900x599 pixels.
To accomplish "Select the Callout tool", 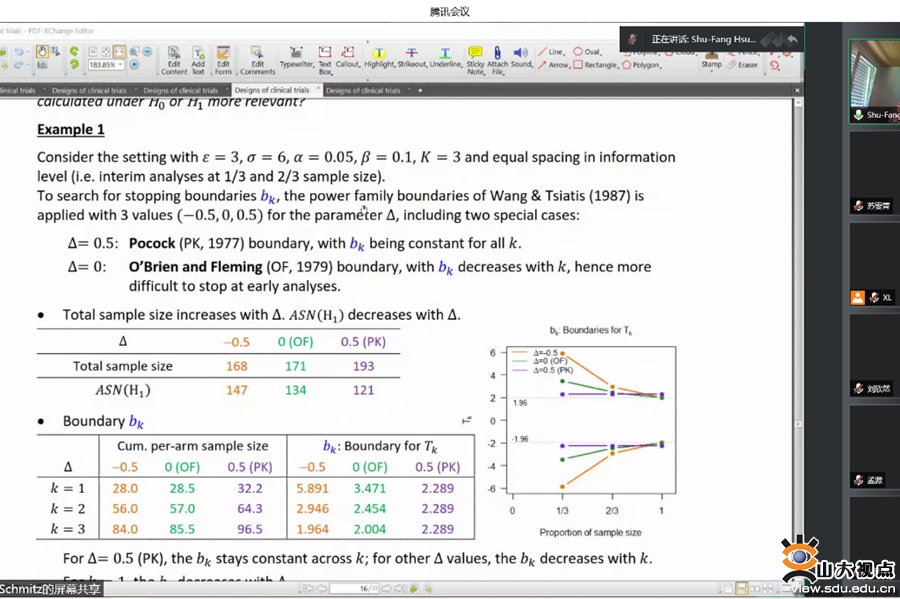I will pos(348,57).
